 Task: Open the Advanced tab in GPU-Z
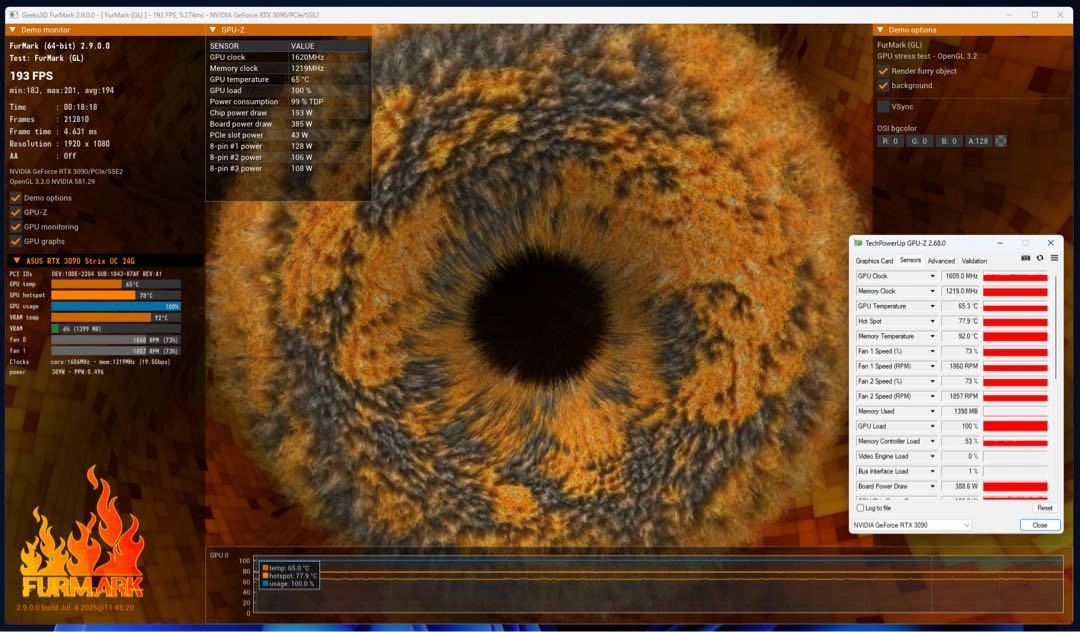tap(941, 261)
